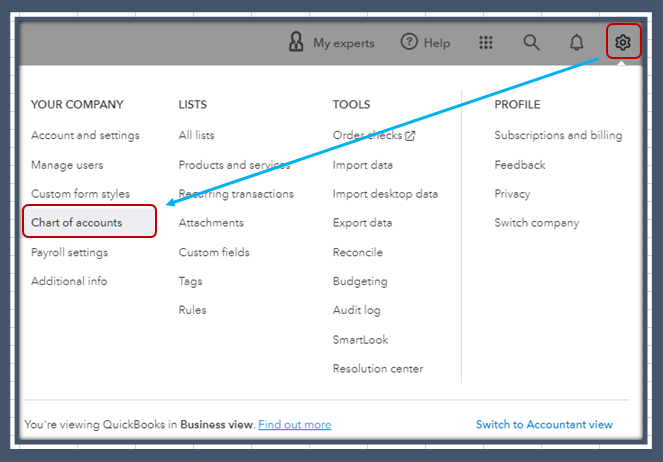Viewport: 663px width, 462px height.
Task: Click the search magnifier icon
Action: click(x=531, y=42)
